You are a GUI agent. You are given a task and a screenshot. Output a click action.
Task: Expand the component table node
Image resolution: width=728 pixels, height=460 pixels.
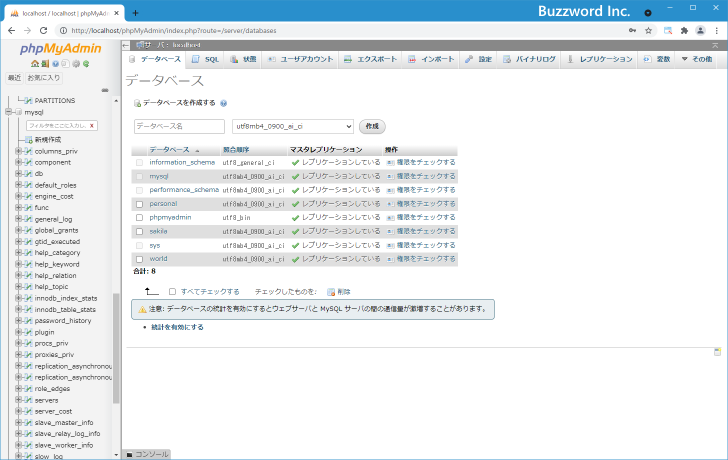18,162
